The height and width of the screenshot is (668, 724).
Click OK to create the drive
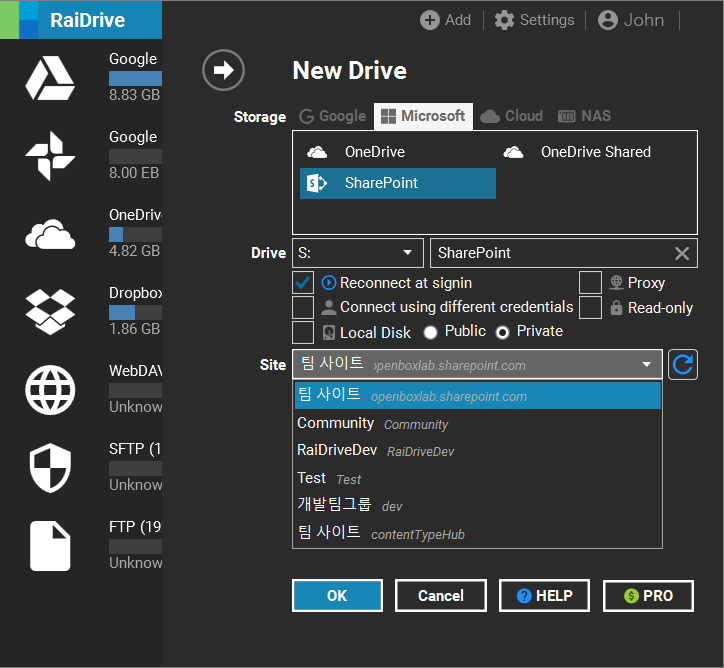pos(337,596)
